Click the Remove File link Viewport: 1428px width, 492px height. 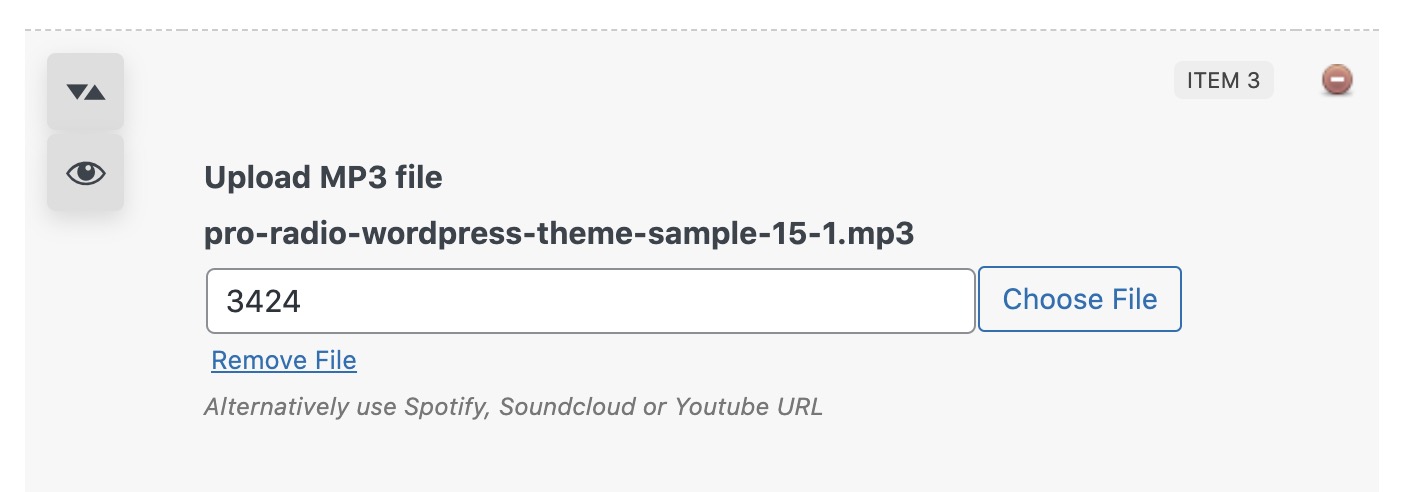[284, 360]
